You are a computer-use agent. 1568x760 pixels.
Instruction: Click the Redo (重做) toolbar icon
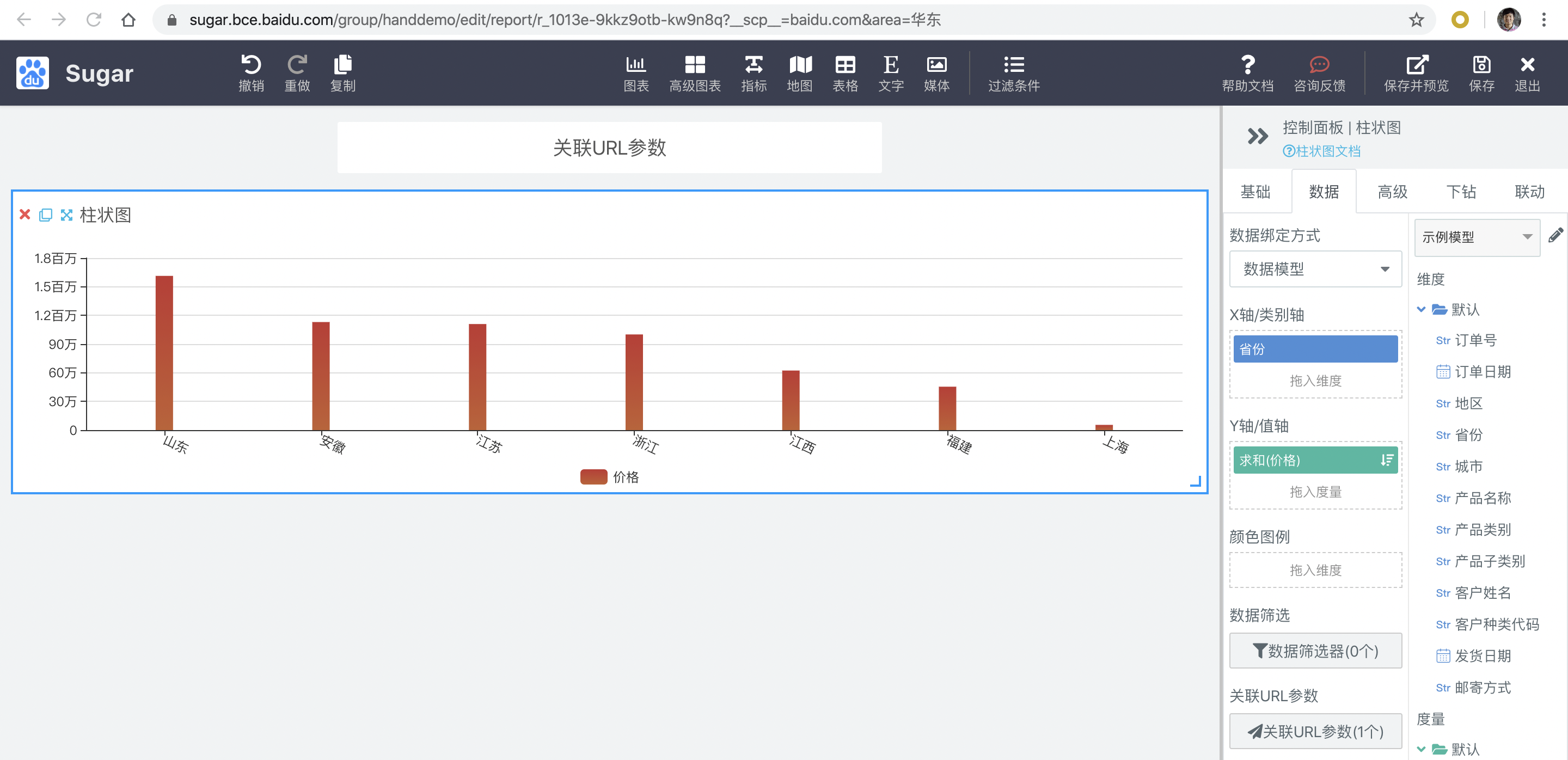coord(297,73)
